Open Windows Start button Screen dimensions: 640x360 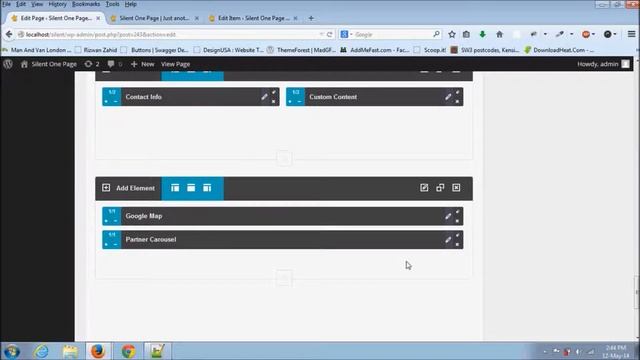11,351
